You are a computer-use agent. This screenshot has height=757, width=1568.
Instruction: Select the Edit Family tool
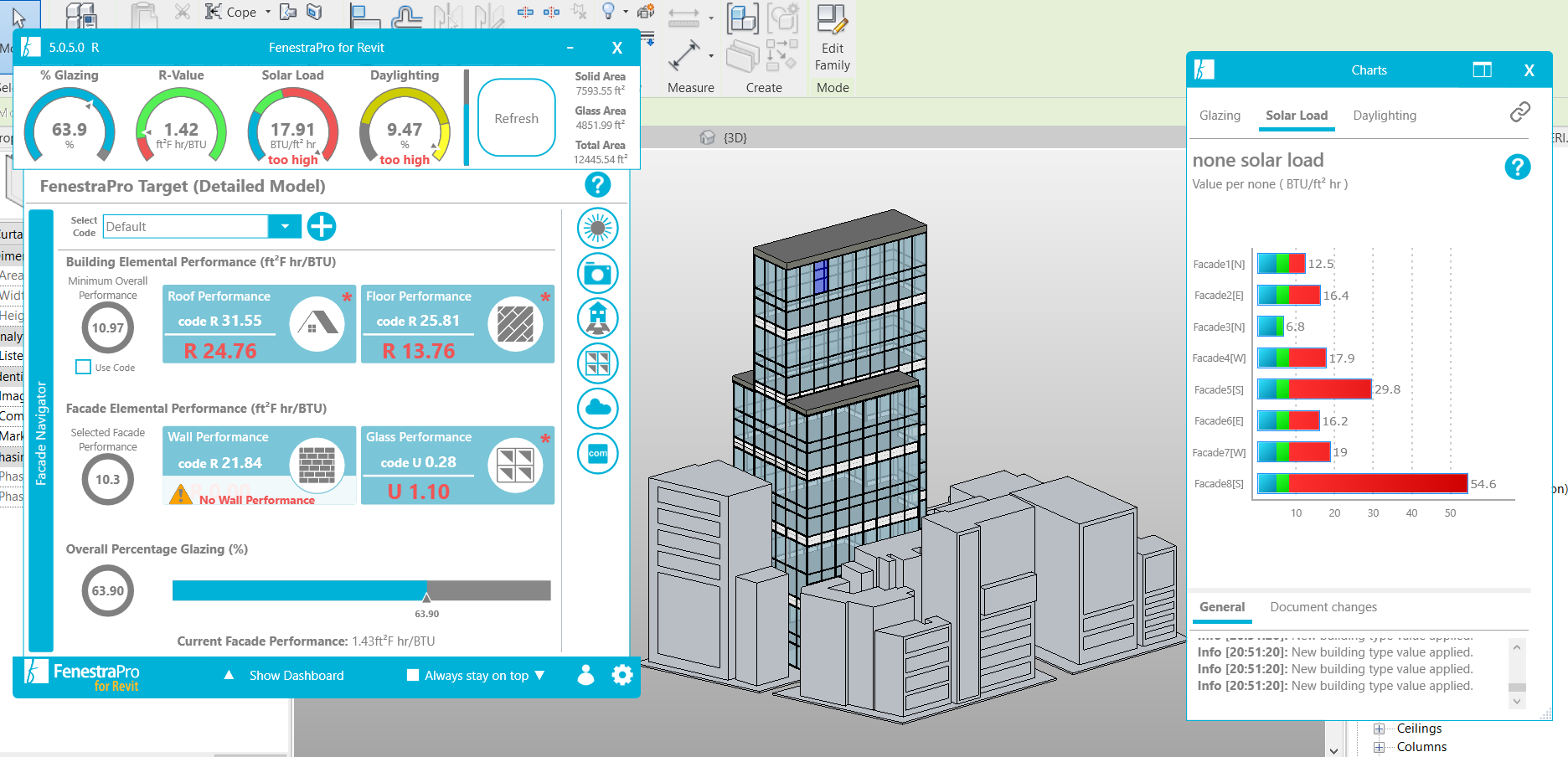pos(833,39)
